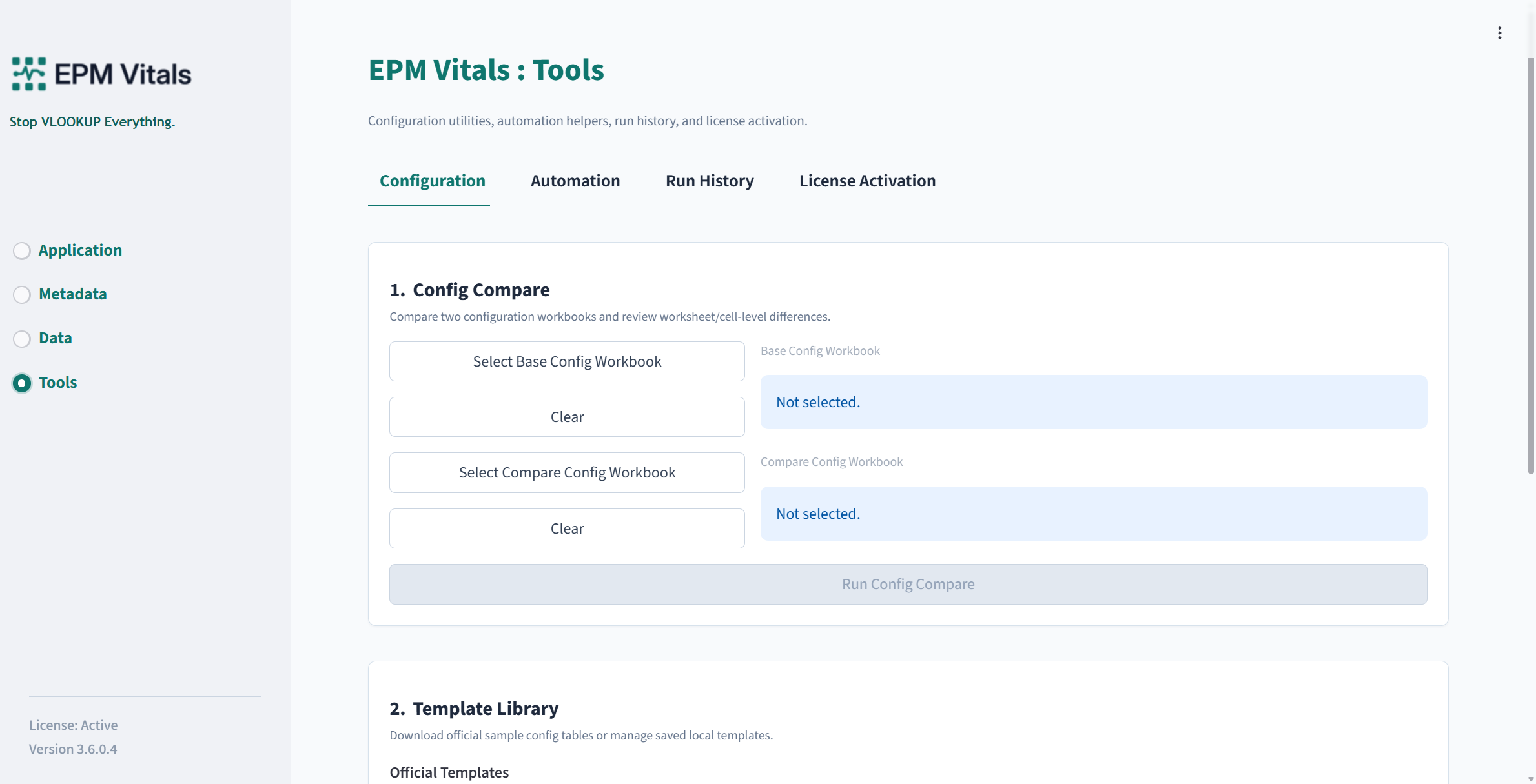Viewport: 1536px width, 784px height.
Task: Click the '1. Config Compare' heading
Action: point(469,290)
